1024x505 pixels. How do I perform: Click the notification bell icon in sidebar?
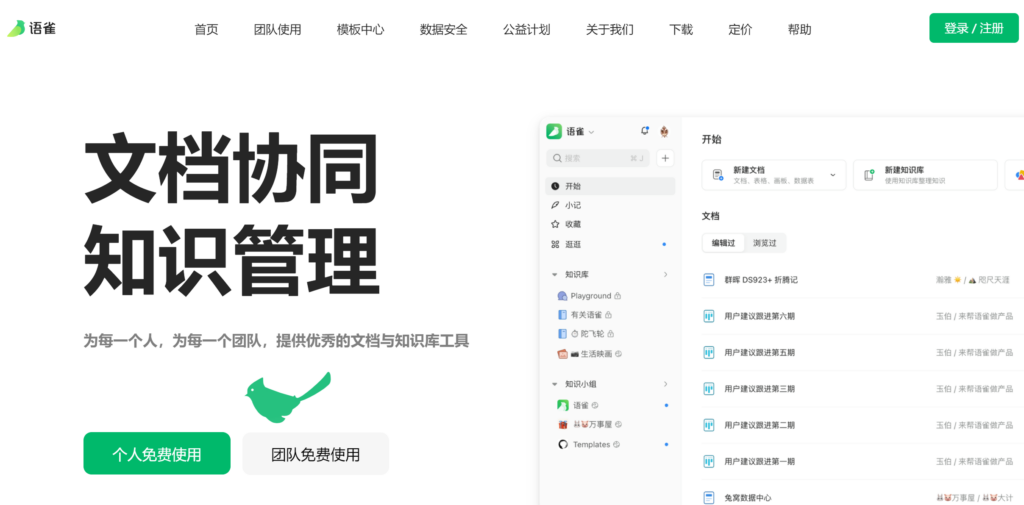644,131
